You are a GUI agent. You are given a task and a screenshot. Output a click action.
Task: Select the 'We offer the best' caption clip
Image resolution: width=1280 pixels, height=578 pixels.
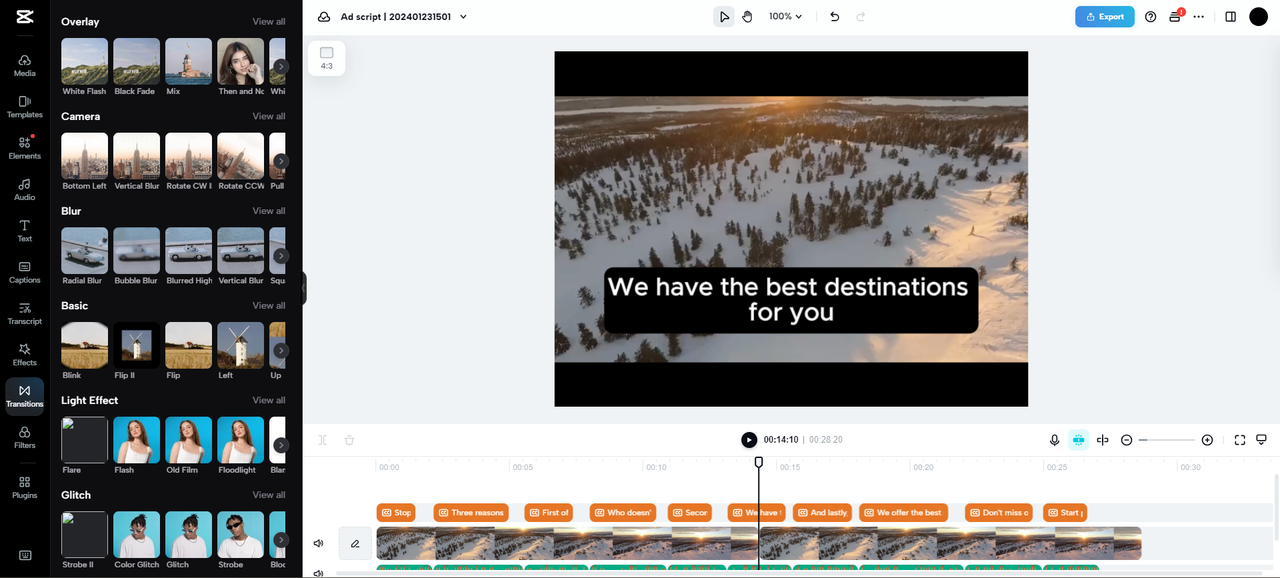[x=902, y=513]
